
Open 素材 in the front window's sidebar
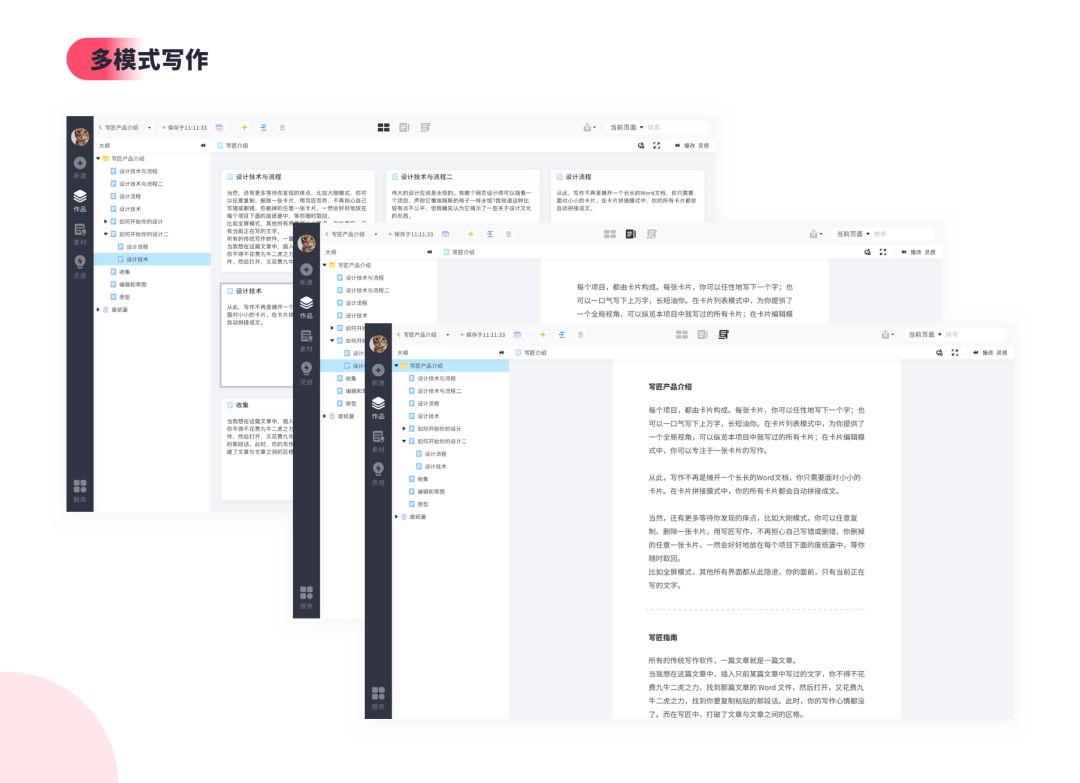(378, 439)
